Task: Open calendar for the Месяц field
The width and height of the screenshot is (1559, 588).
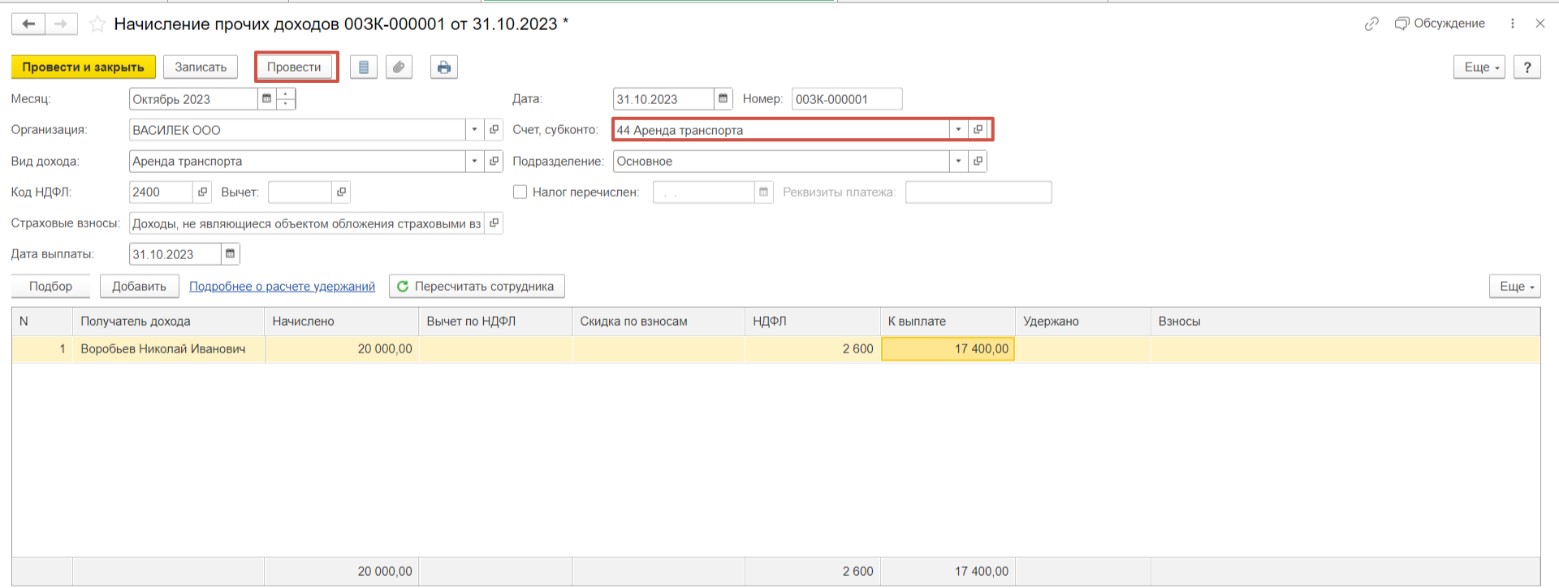Action: coord(266,99)
